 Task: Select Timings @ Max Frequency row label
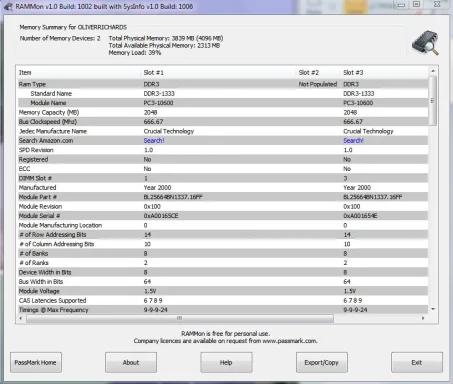coord(53,310)
